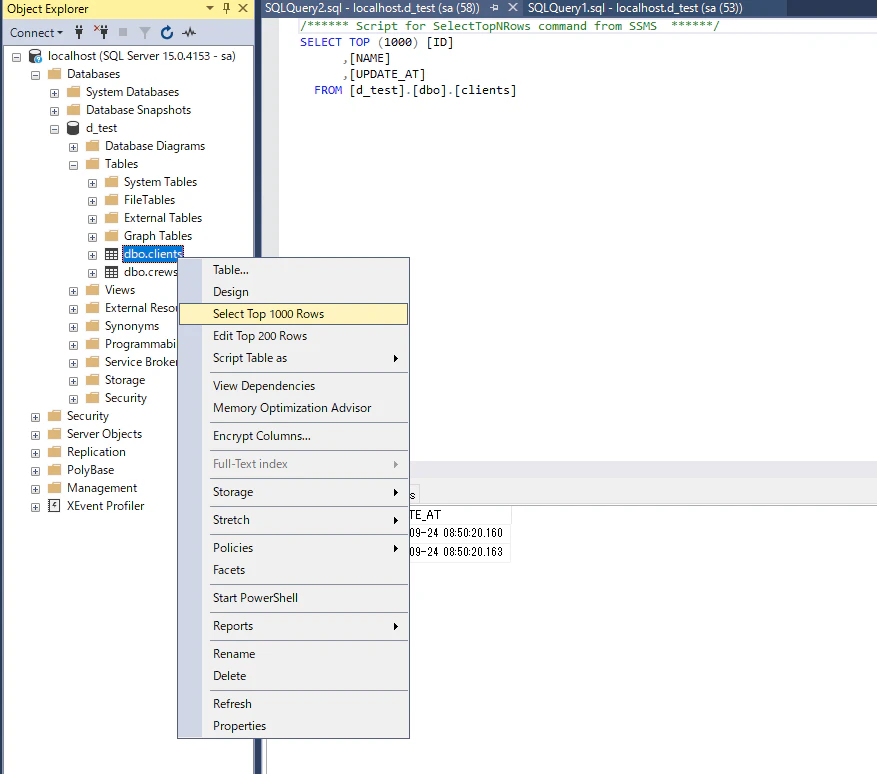Screen dimensions: 877x774
Task: Click the dbo.clients table icon
Action: [x=111, y=254]
